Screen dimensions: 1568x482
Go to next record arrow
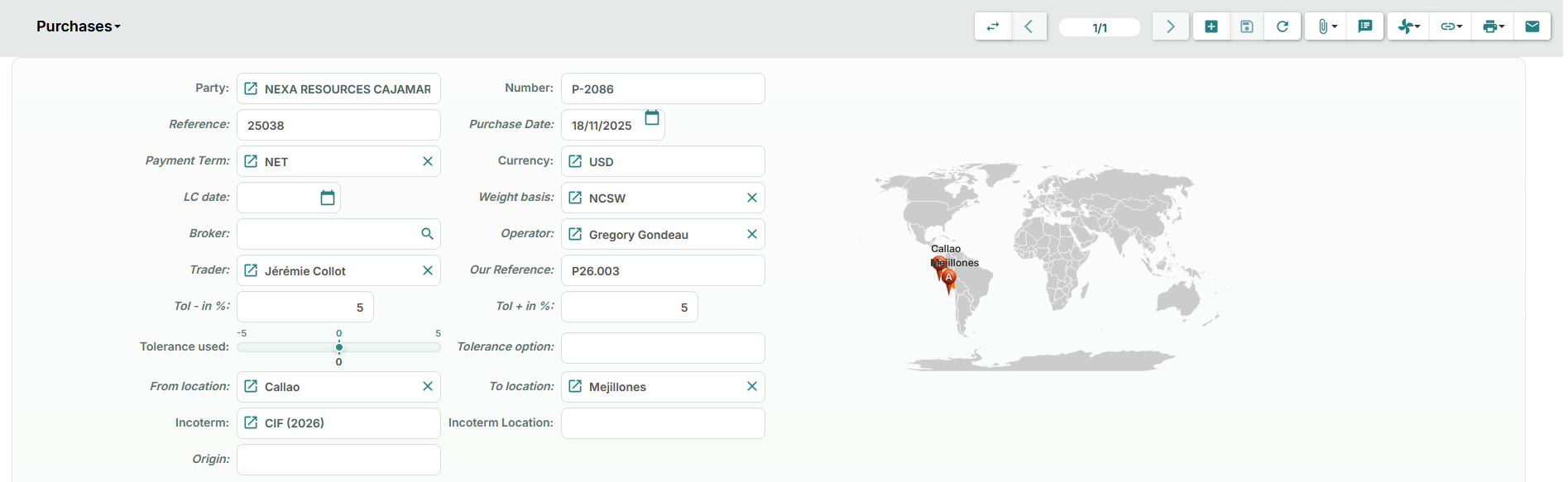(1171, 26)
